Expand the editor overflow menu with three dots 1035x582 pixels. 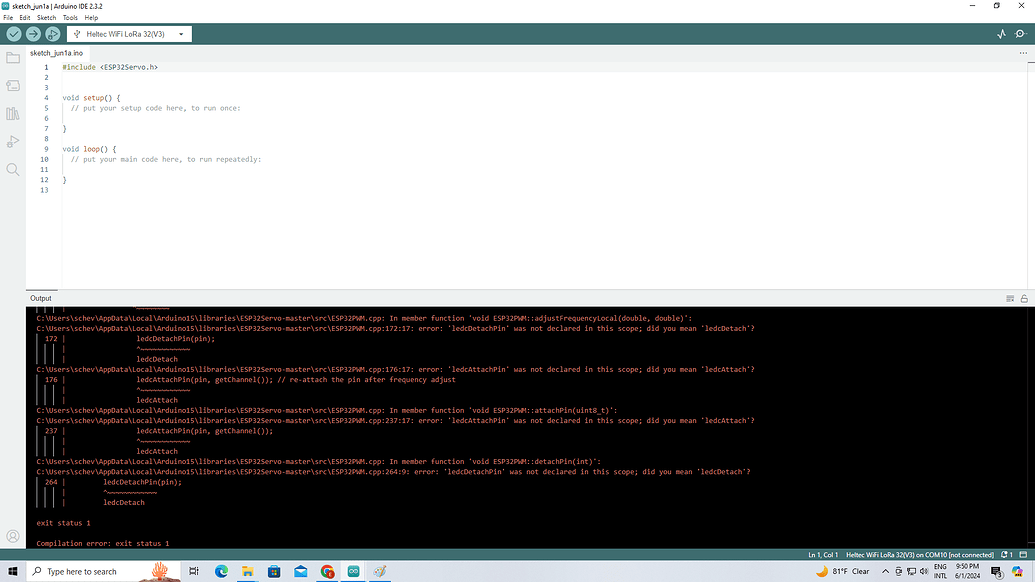pos(1021,53)
